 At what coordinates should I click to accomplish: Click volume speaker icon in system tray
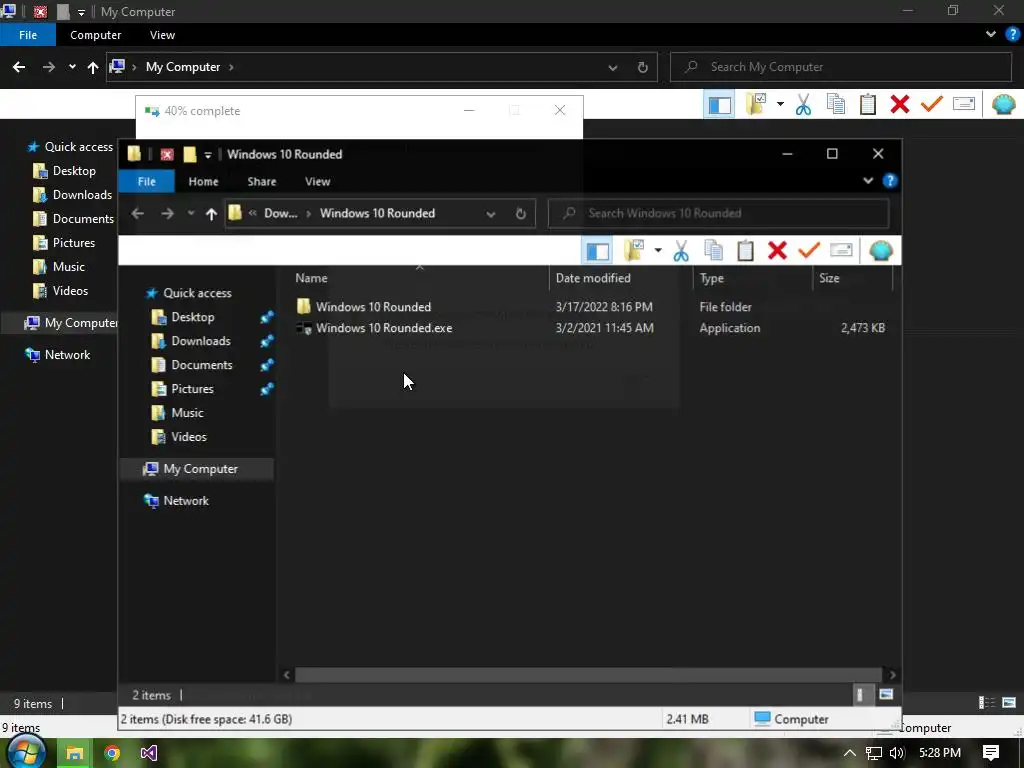tap(897, 754)
